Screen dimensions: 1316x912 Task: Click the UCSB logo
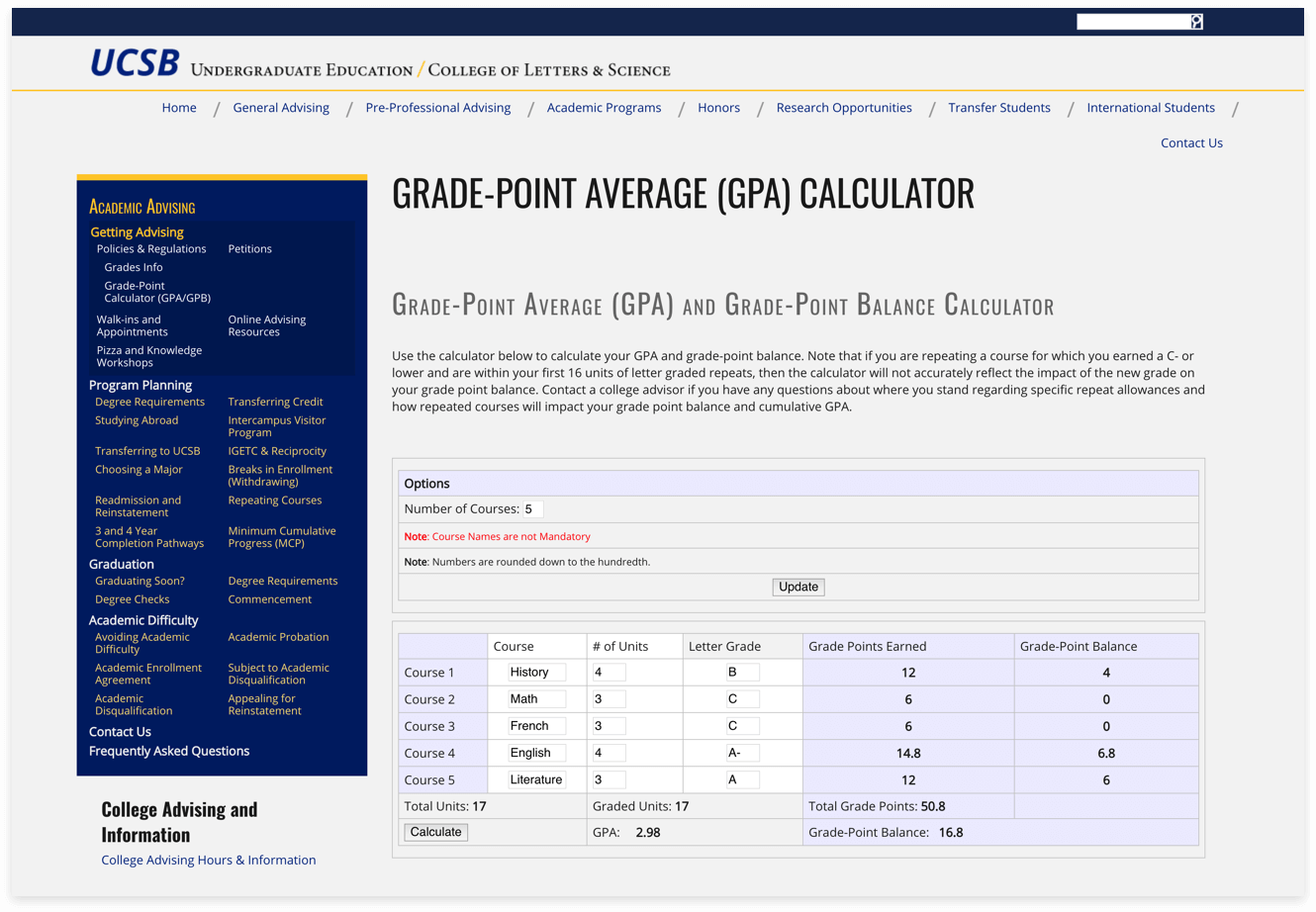pyautogui.click(x=135, y=64)
